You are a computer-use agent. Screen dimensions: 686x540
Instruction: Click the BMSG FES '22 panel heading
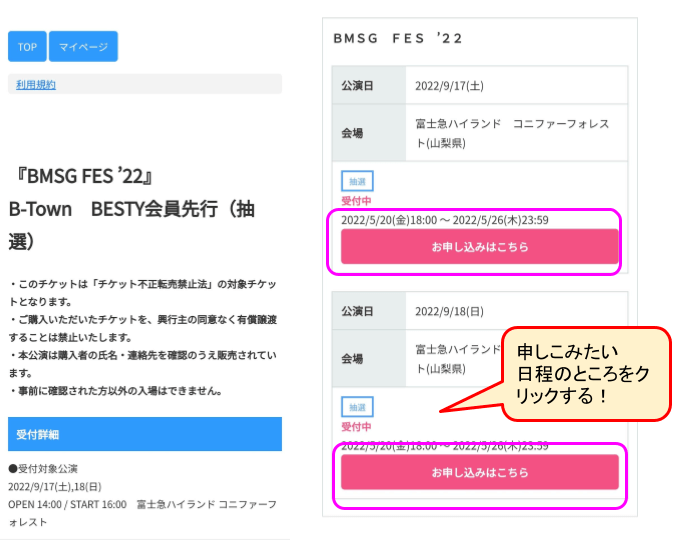coord(397,39)
